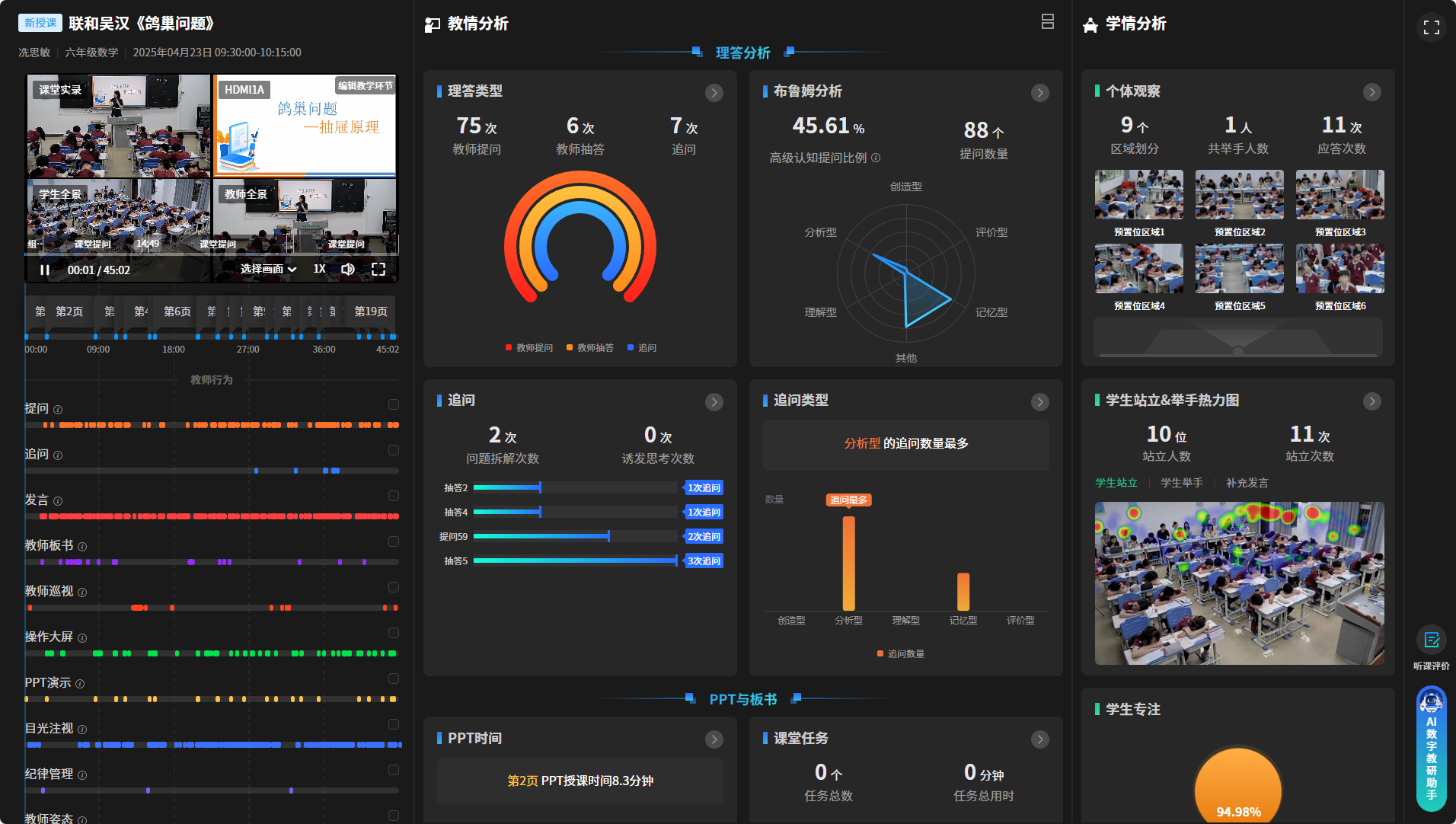Image resolution: width=1456 pixels, height=824 pixels.
Task: Select the 补充发言 tab
Action: click(x=1247, y=483)
